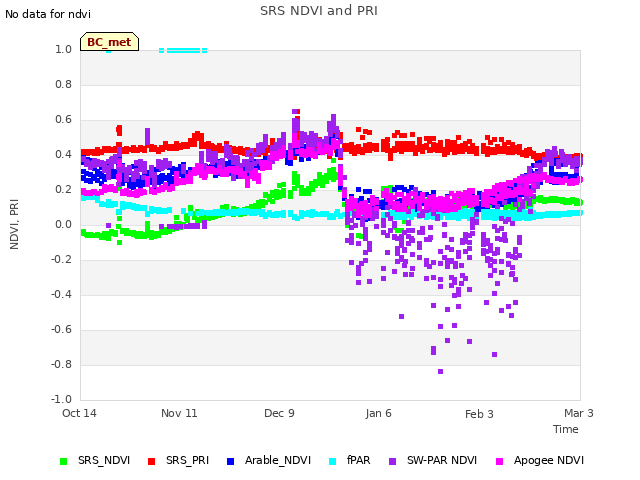Click the Jan 6 x-axis label
The image size is (640, 480).
[379, 413]
